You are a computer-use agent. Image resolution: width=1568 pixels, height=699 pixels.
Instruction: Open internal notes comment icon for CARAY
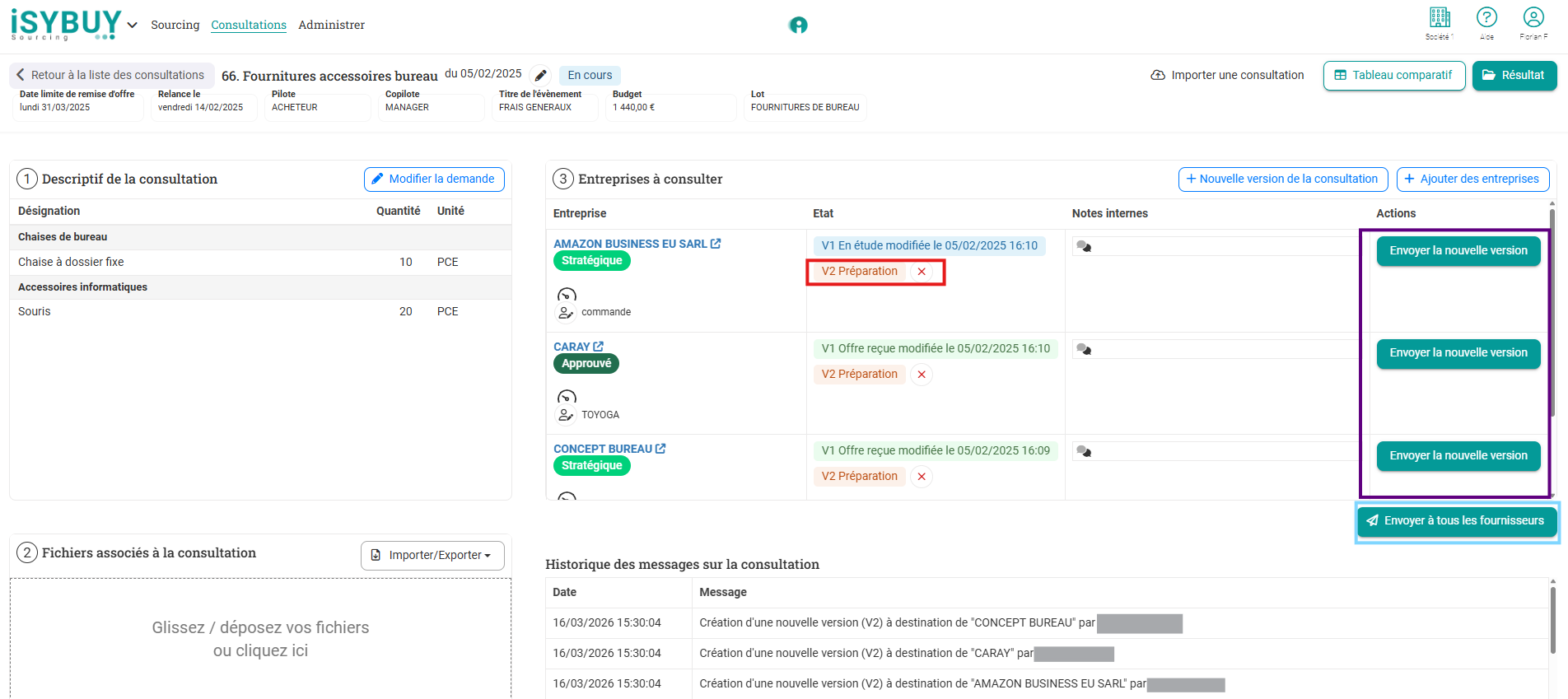pos(1084,350)
